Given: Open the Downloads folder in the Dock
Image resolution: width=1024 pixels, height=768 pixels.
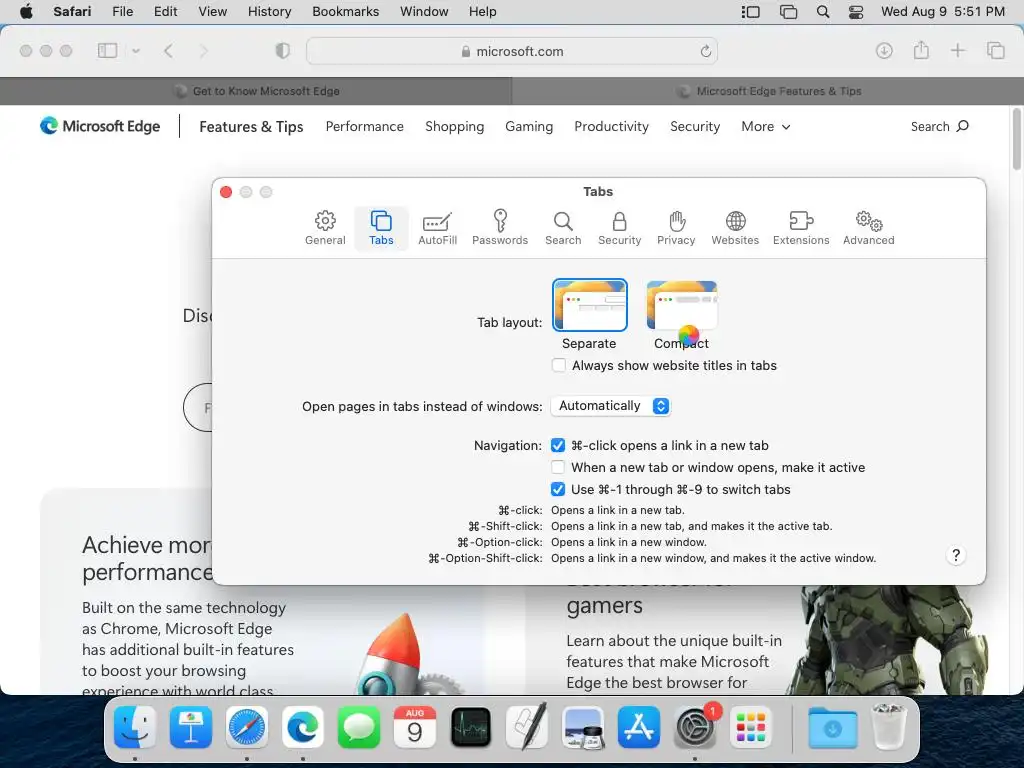Looking at the screenshot, I should [x=832, y=727].
